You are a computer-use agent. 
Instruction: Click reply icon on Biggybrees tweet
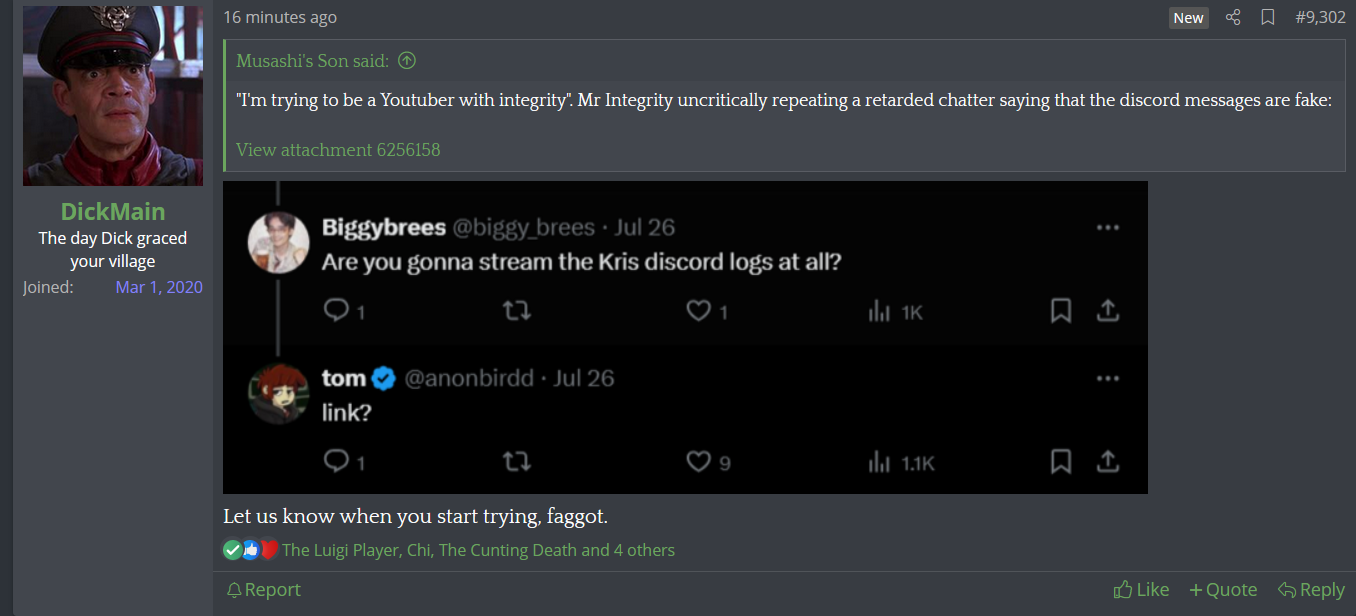(x=337, y=312)
